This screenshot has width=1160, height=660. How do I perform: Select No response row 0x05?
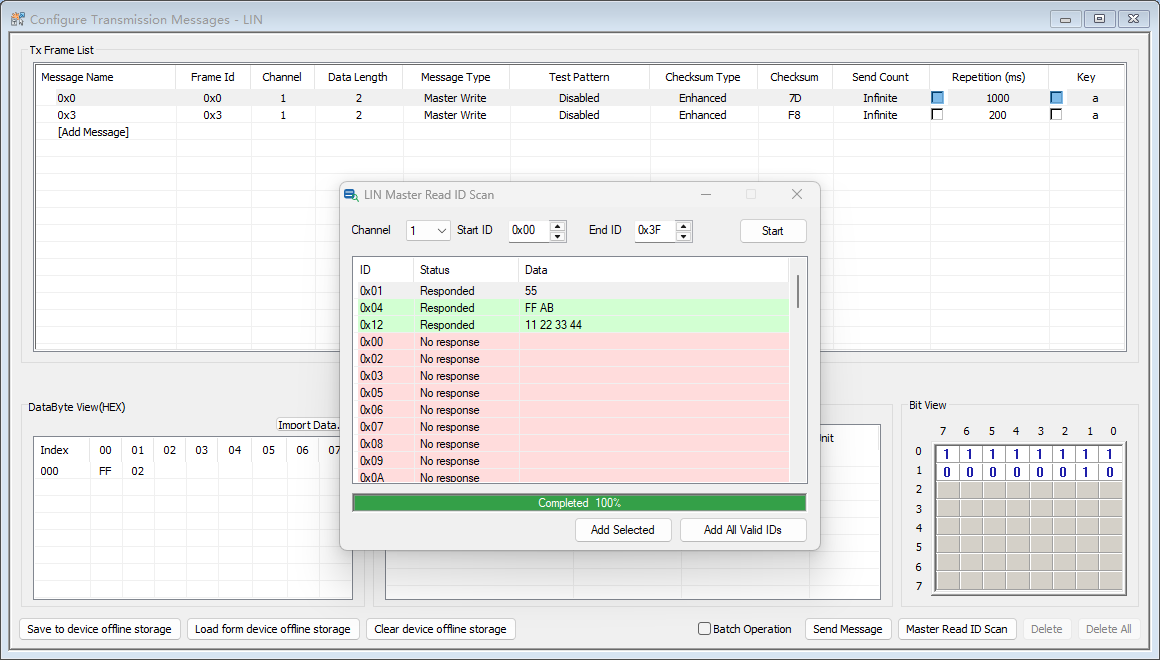573,393
